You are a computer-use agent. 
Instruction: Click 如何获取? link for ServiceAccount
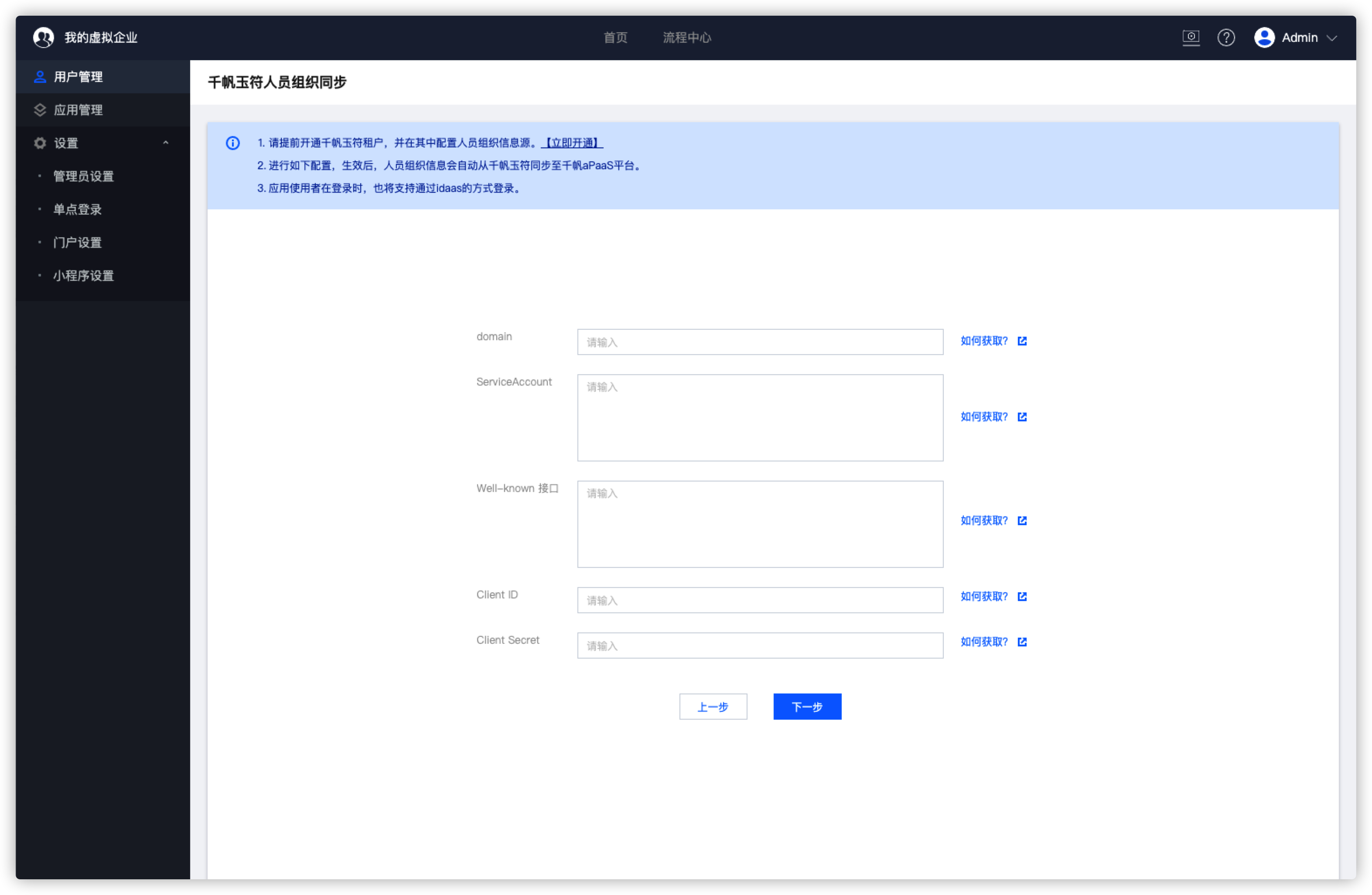pyautogui.click(x=983, y=417)
